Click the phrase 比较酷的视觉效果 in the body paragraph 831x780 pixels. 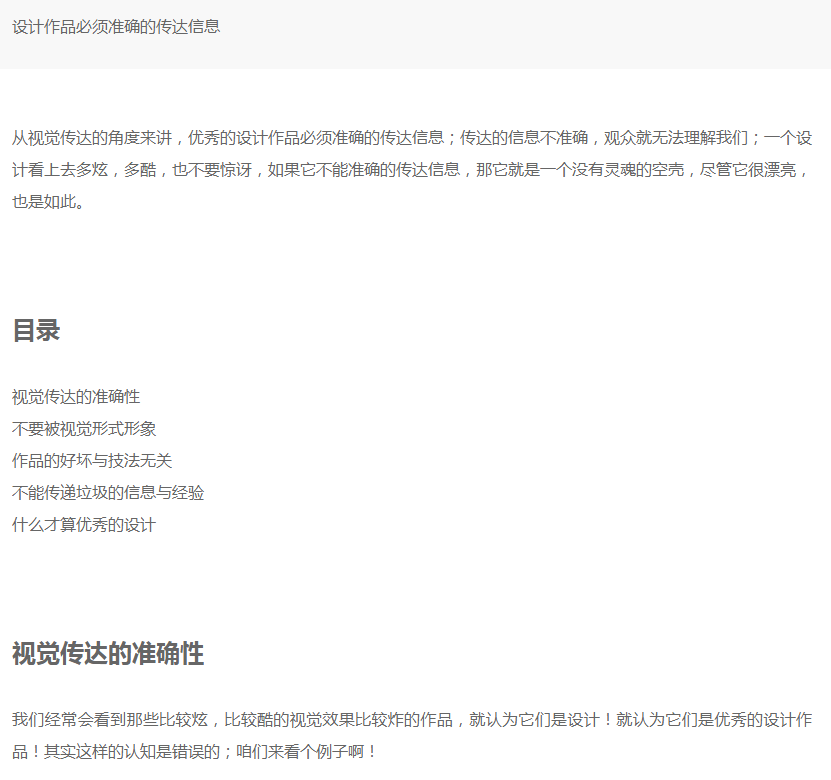tap(288, 720)
